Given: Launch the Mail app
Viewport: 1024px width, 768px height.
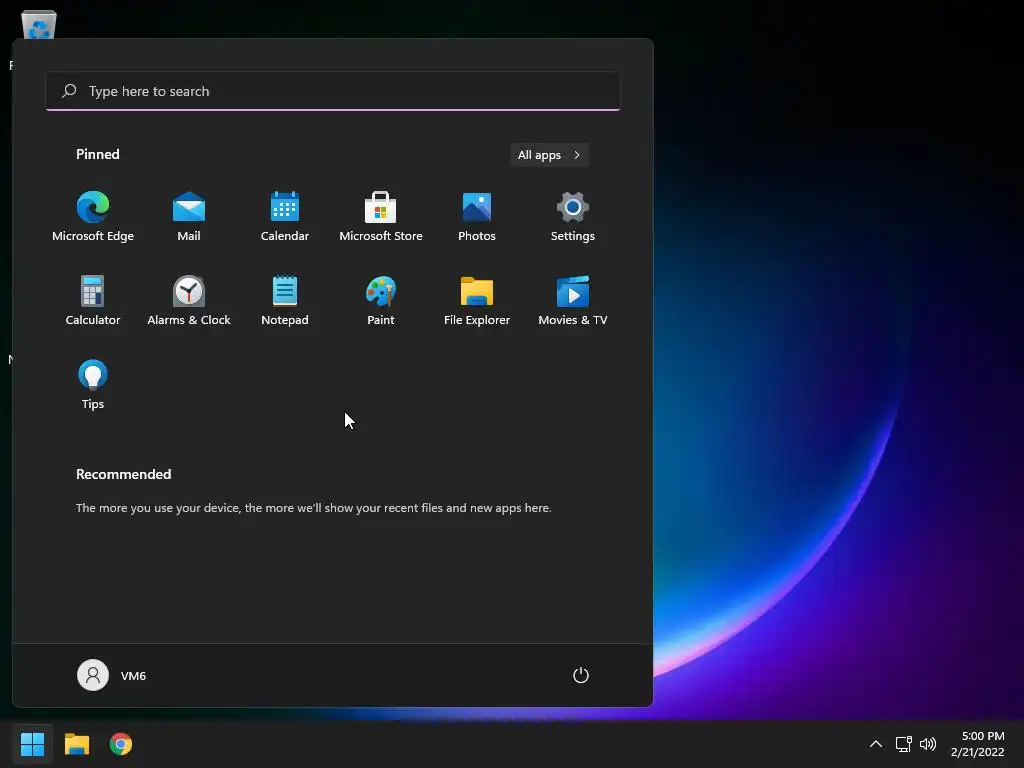Looking at the screenshot, I should [189, 217].
